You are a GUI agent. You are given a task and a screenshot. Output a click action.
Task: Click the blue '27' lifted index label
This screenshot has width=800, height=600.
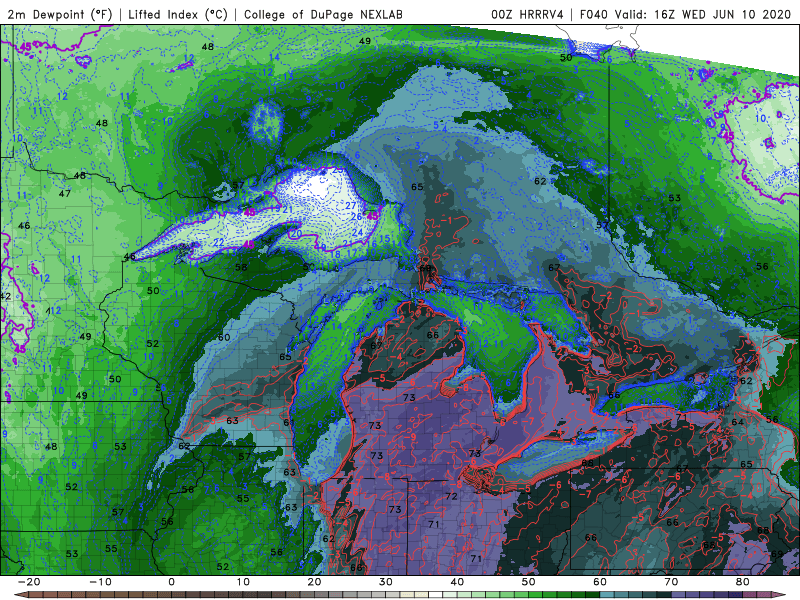point(351,206)
